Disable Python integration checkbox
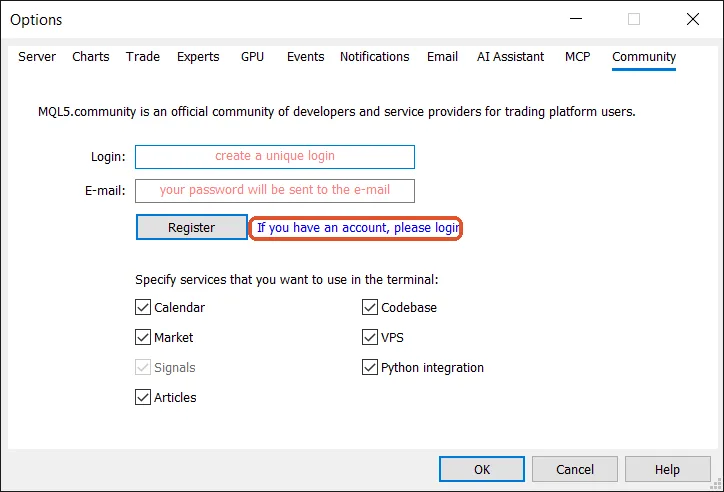724x492 pixels. 370,367
